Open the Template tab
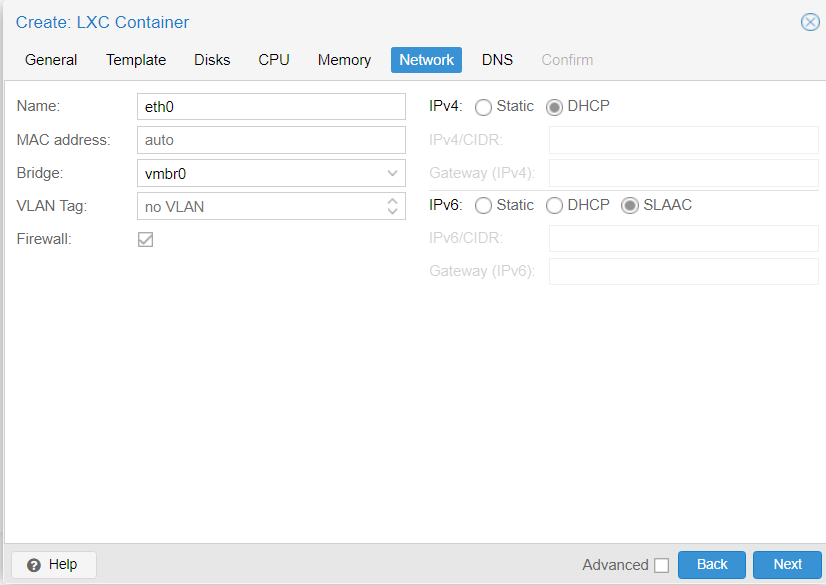Screen dimensions: 826x585 (135, 60)
